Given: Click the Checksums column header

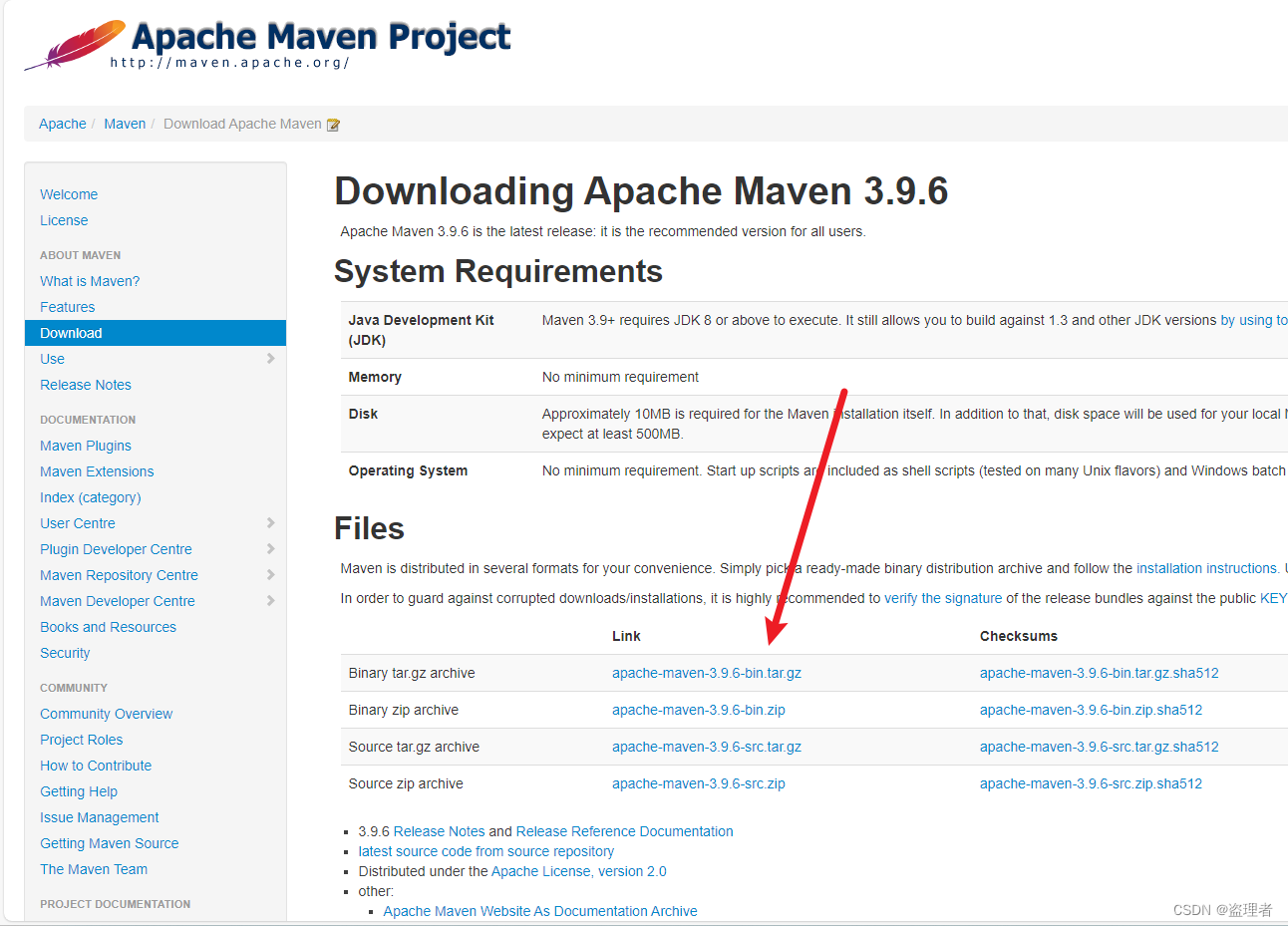Looking at the screenshot, I should coord(1019,636).
